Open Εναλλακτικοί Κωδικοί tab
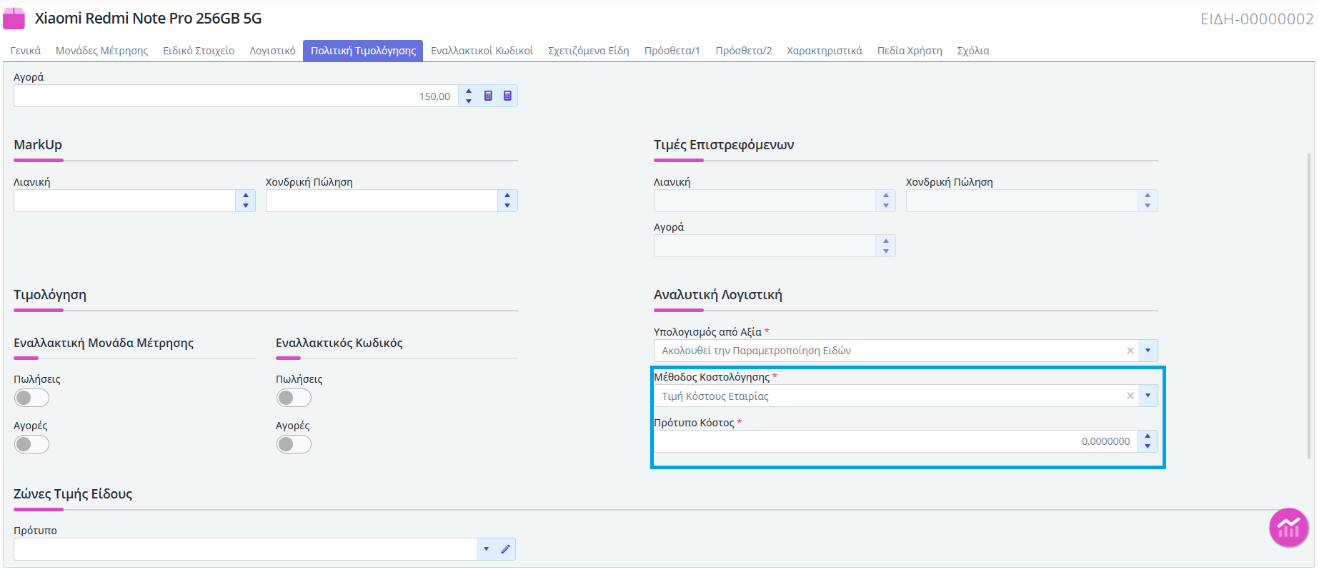This screenshot has height=572, width=1319. tap(482, 50)
